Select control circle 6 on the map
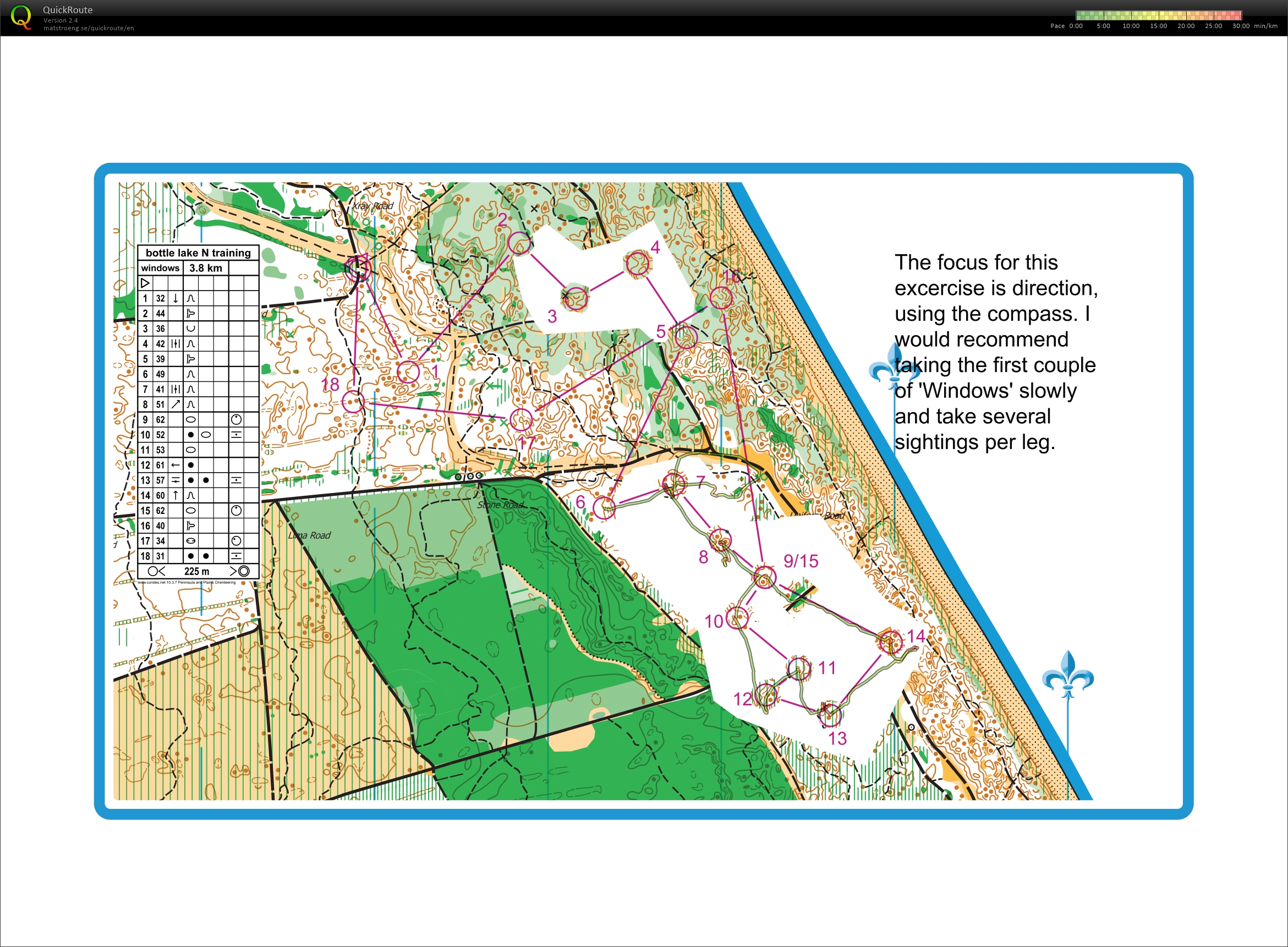Image resolution: width=1288 pixels, height=947 pixels. click(x=604, y=508)
